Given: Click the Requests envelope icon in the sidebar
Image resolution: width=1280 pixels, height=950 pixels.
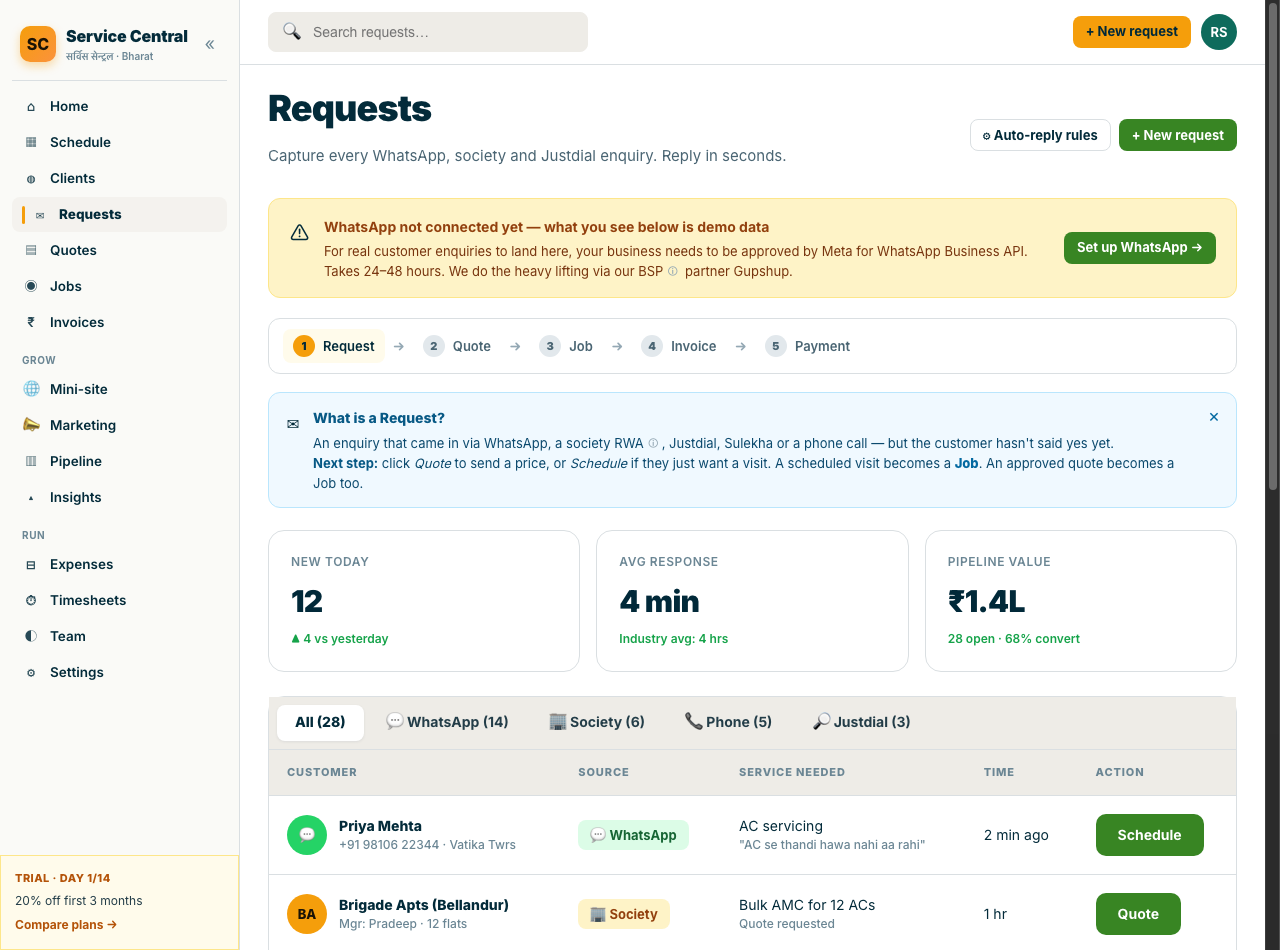Looking at the screenshot, I should pyautogui.click(x=40, y=214).
